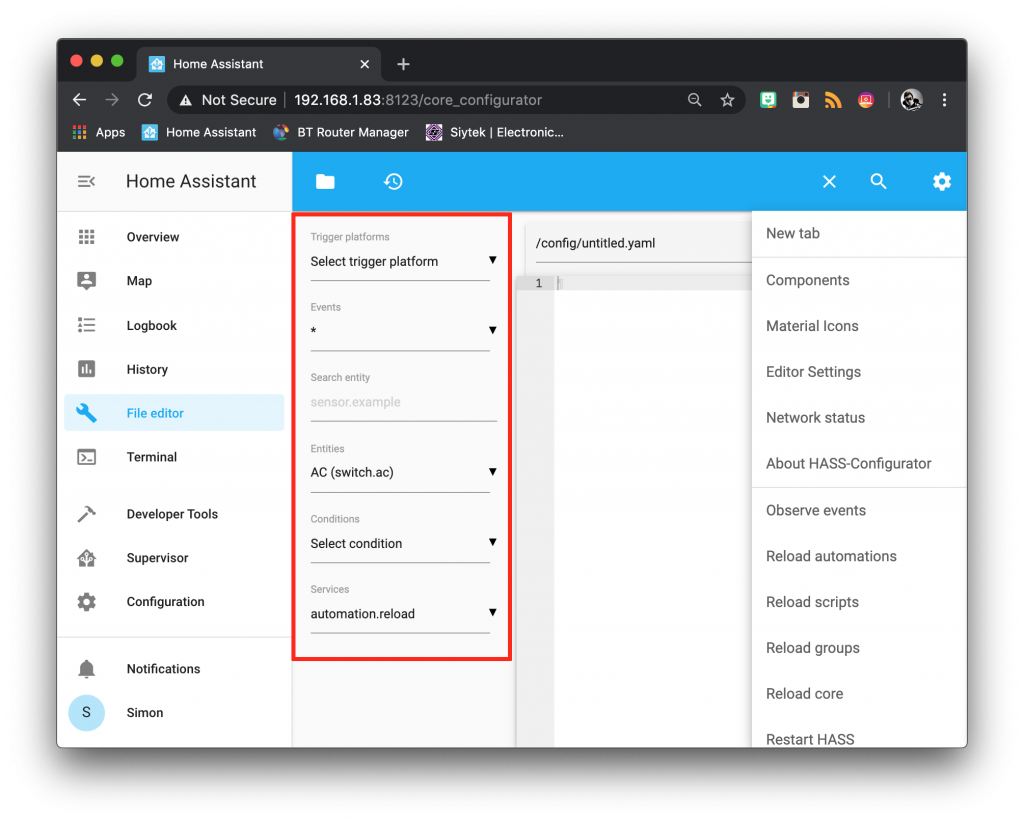Click the Search entity input field
1024x823 pixels.
tap(403, 402)
